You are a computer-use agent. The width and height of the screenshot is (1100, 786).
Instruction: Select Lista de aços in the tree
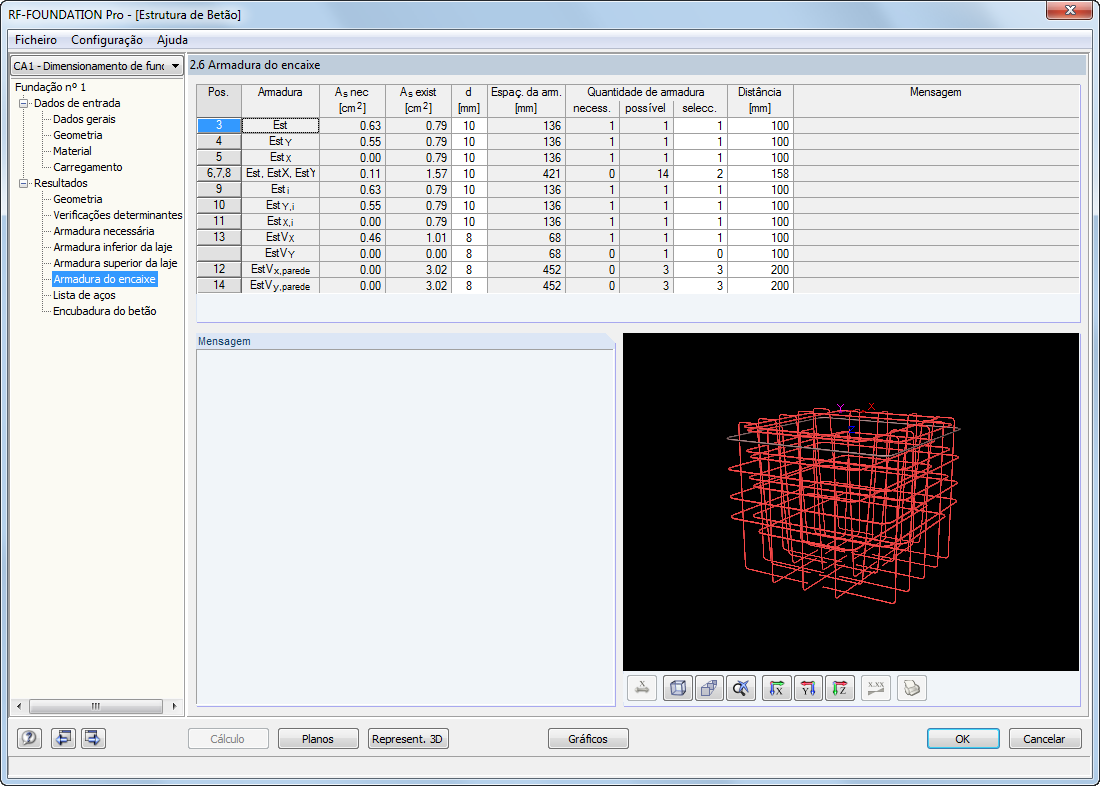pyautogui.click(x=84, y=295)
